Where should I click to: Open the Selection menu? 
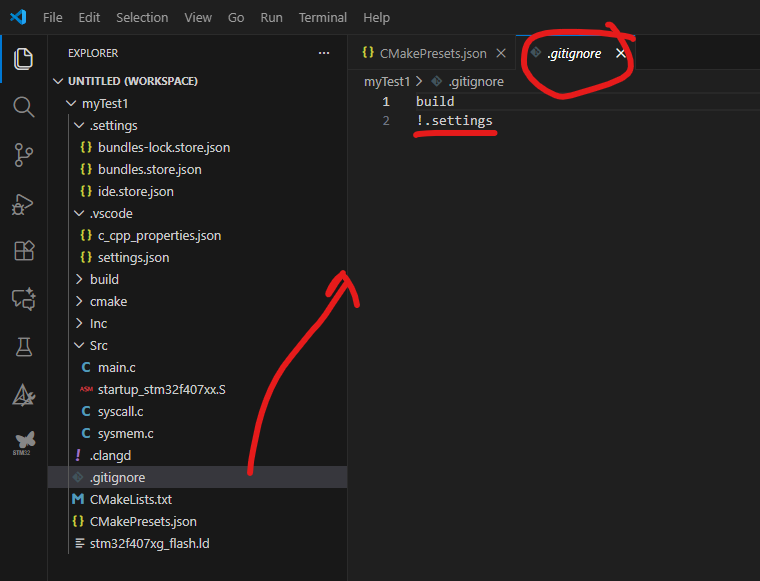(142, 17)
